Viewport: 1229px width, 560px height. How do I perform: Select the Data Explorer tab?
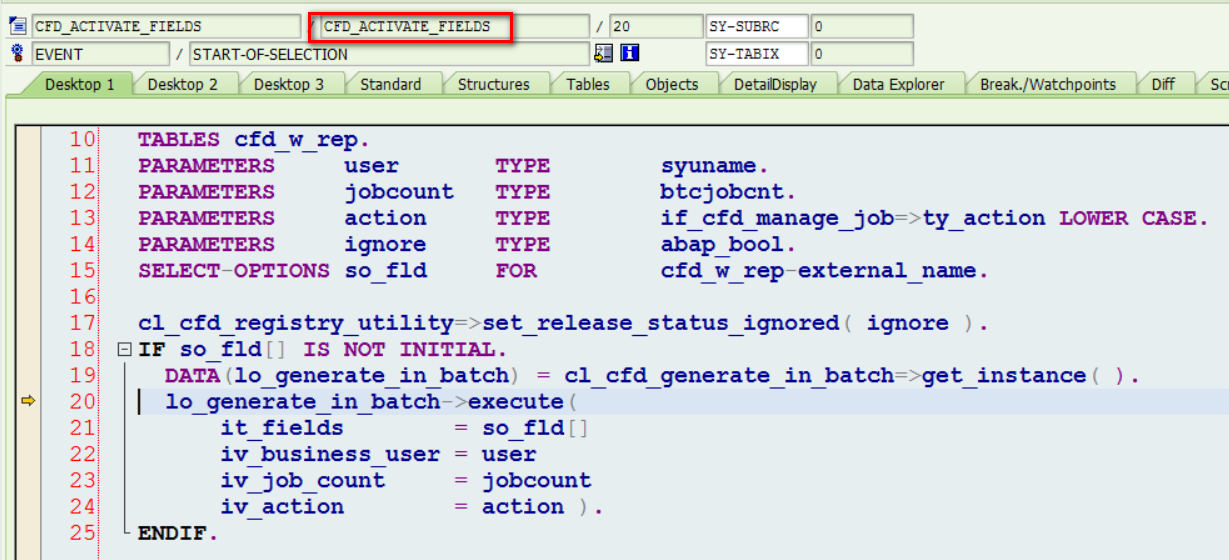[x=898, y=85]
